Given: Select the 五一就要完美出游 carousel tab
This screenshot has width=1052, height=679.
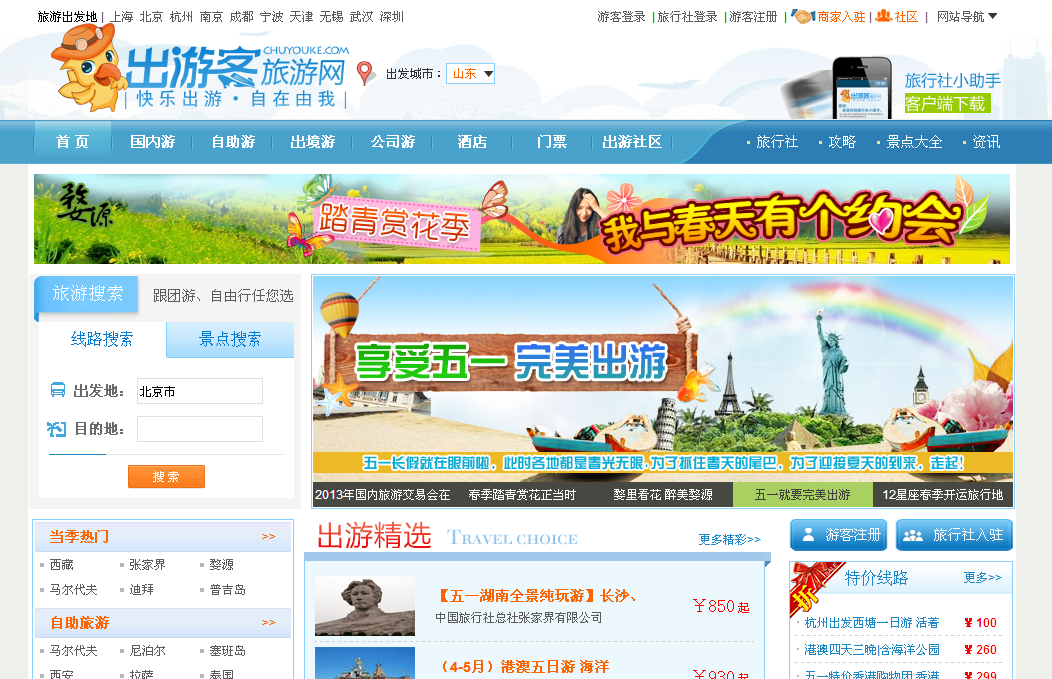Looking at the screenshot, I should 804,494.
